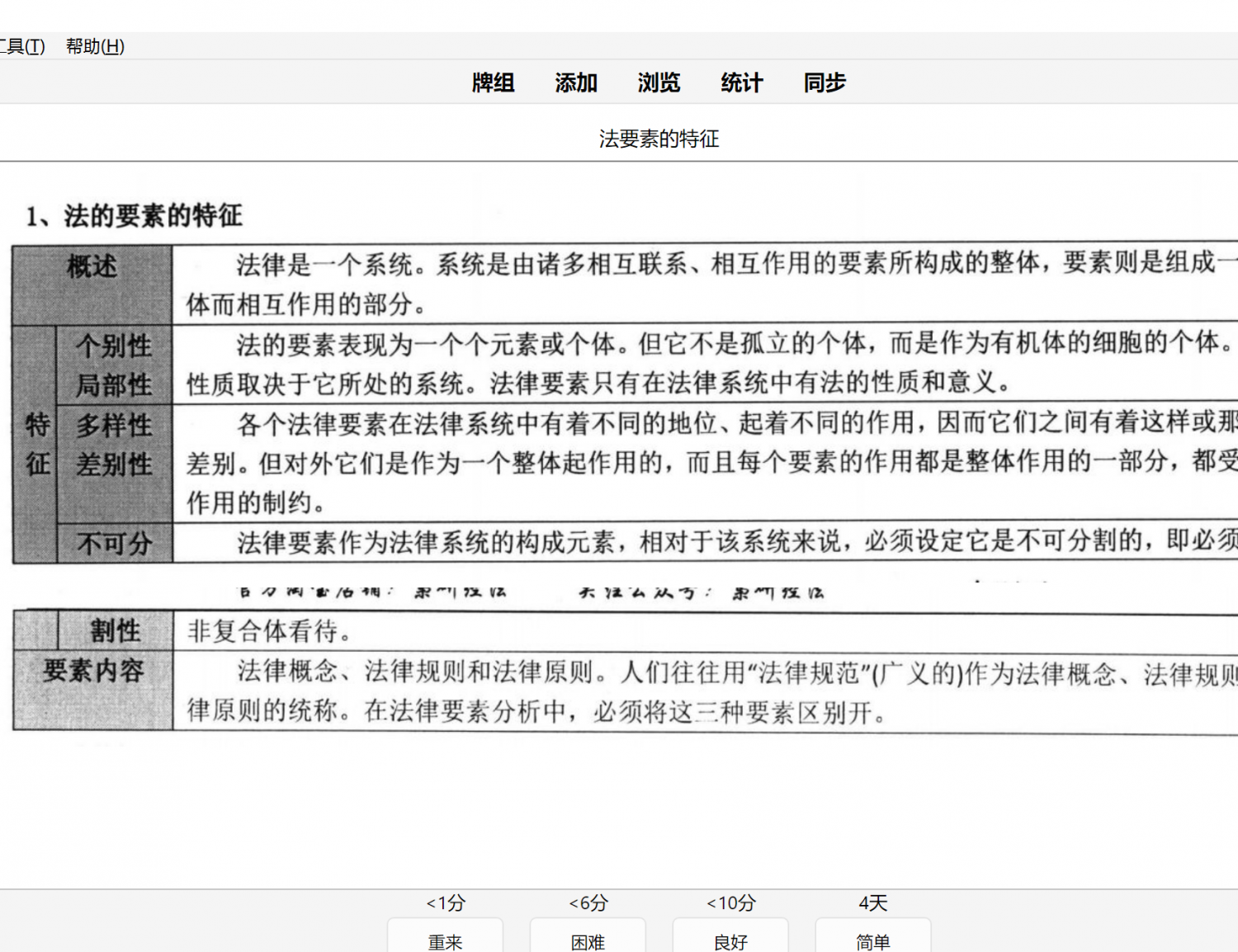Click the <1分 interval label
The height and width of the screenshot is (952, 1238).
(x=446, y=903)
